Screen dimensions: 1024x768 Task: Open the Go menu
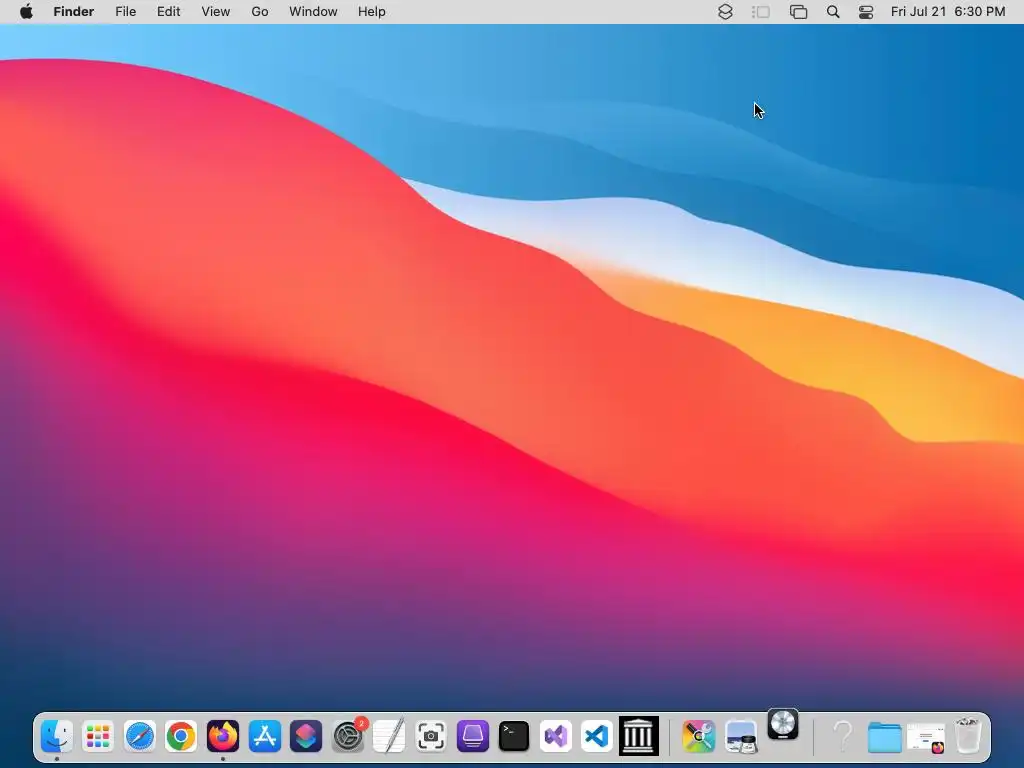(x=260, y=12)
